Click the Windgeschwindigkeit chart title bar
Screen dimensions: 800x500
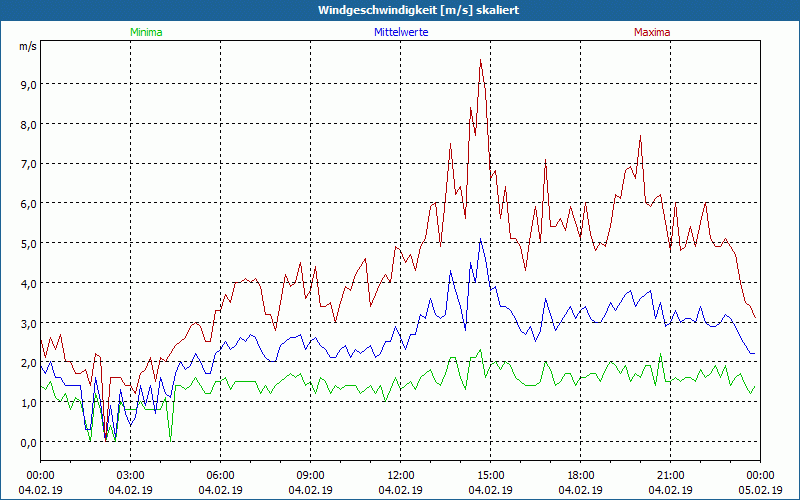[x=400, y=10]
